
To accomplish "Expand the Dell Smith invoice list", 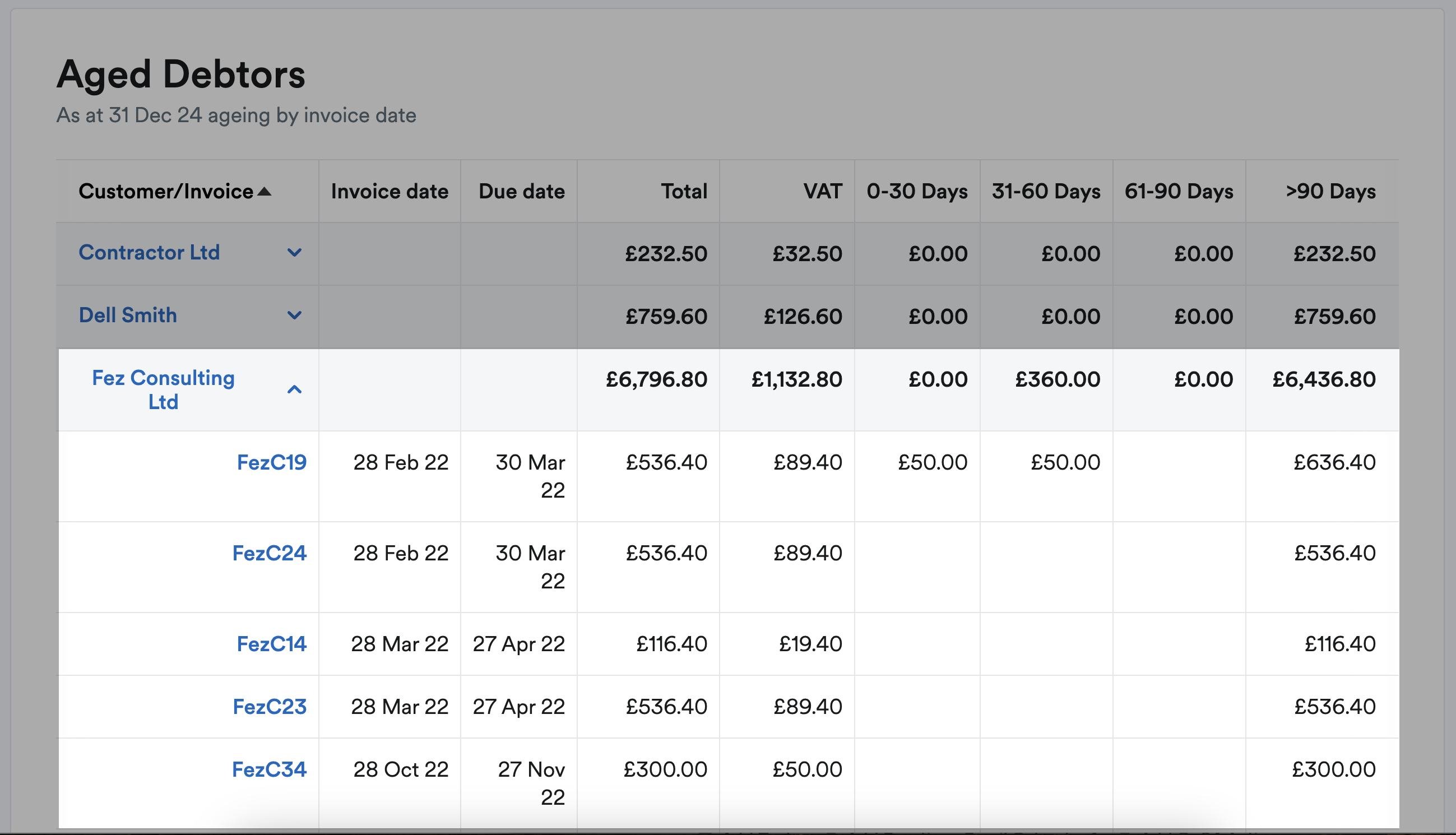I will tap(295, 316).
